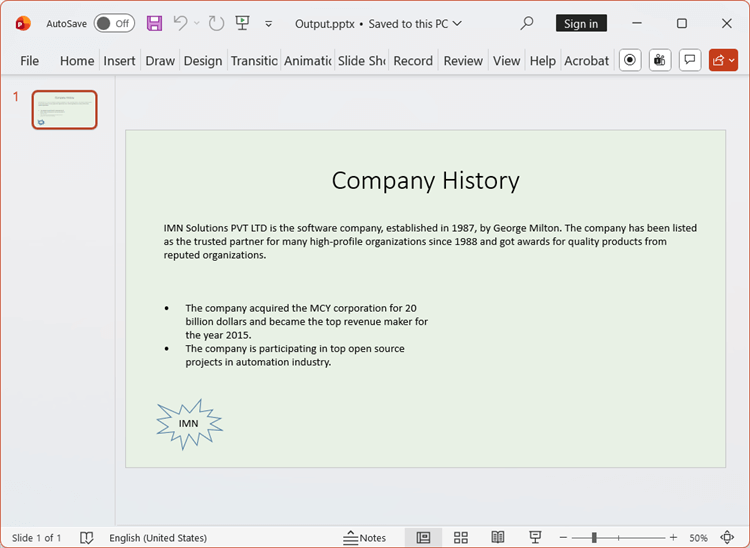750x548 pixels.
Task: Switch to Slide Sorter view
Action: click(x=461, y=537)
